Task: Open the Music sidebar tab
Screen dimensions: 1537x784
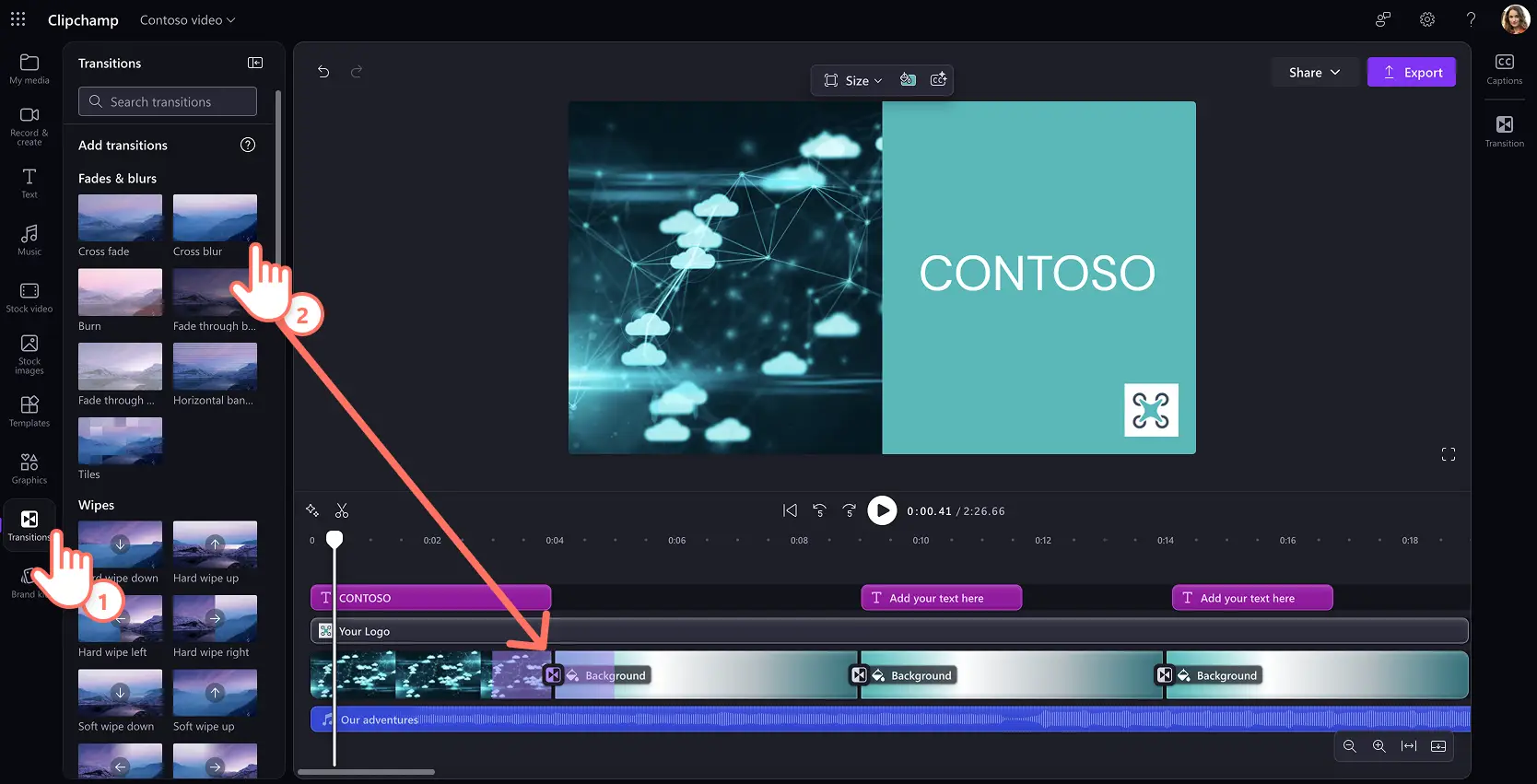Action: (x=29, y=240)
